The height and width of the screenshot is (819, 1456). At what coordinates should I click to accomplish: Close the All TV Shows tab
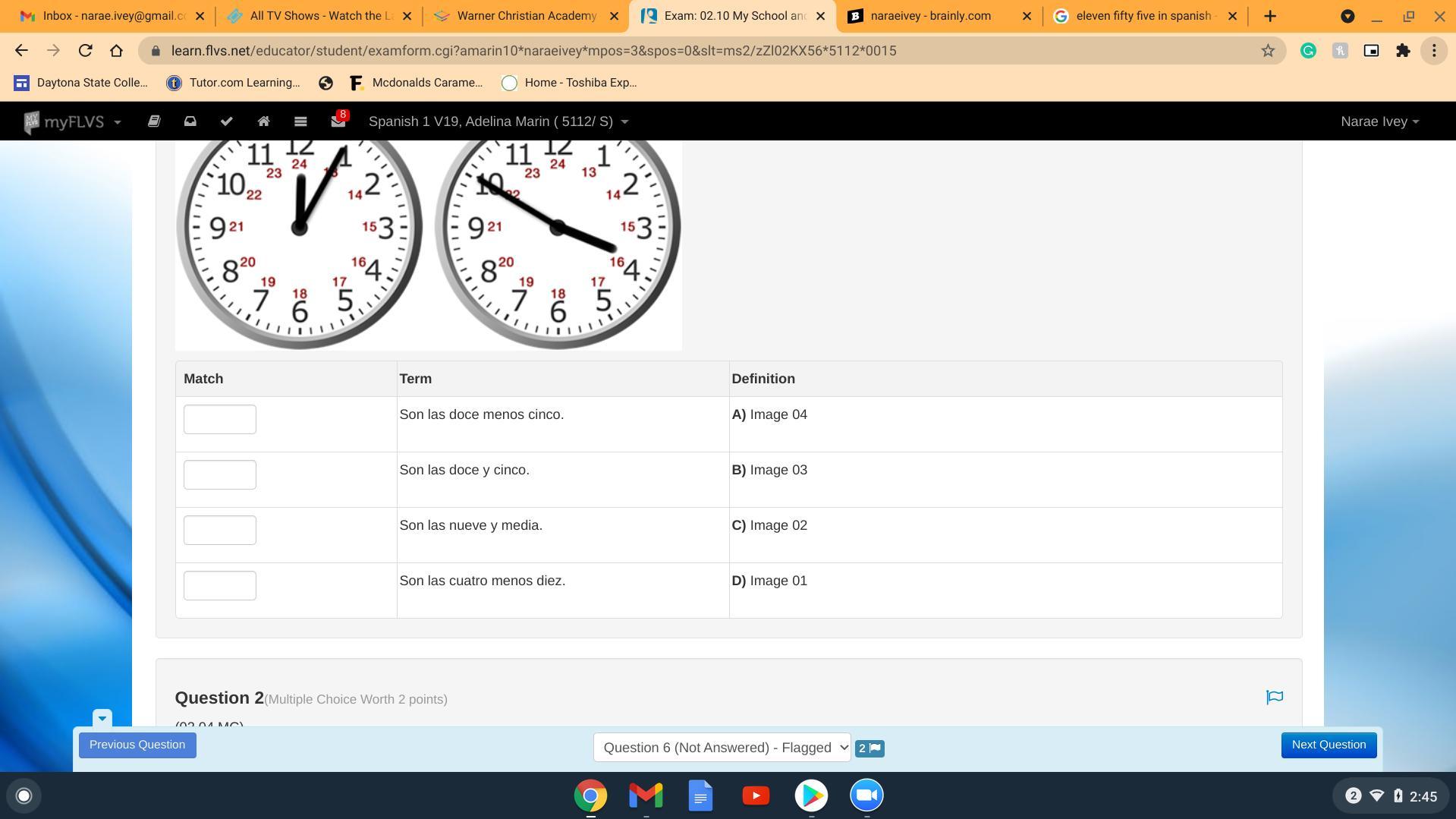coord(407,16)
